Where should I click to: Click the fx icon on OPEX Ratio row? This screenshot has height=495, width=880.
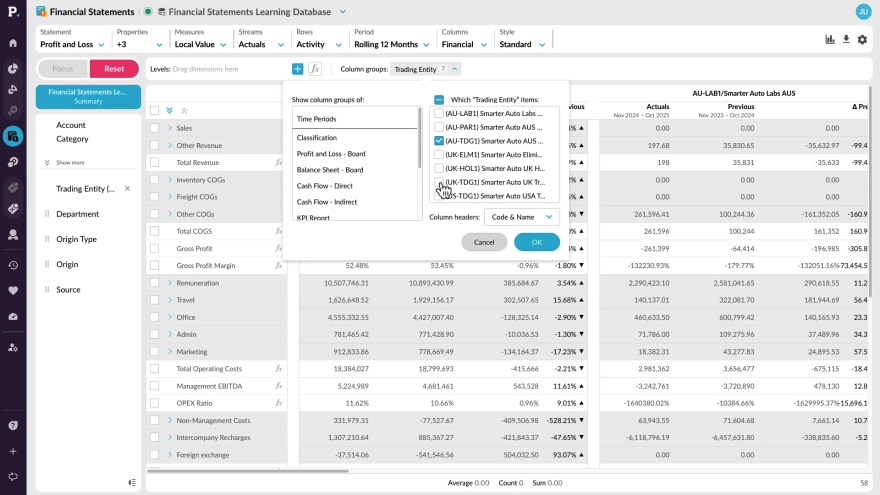click(x=278, y=403)
